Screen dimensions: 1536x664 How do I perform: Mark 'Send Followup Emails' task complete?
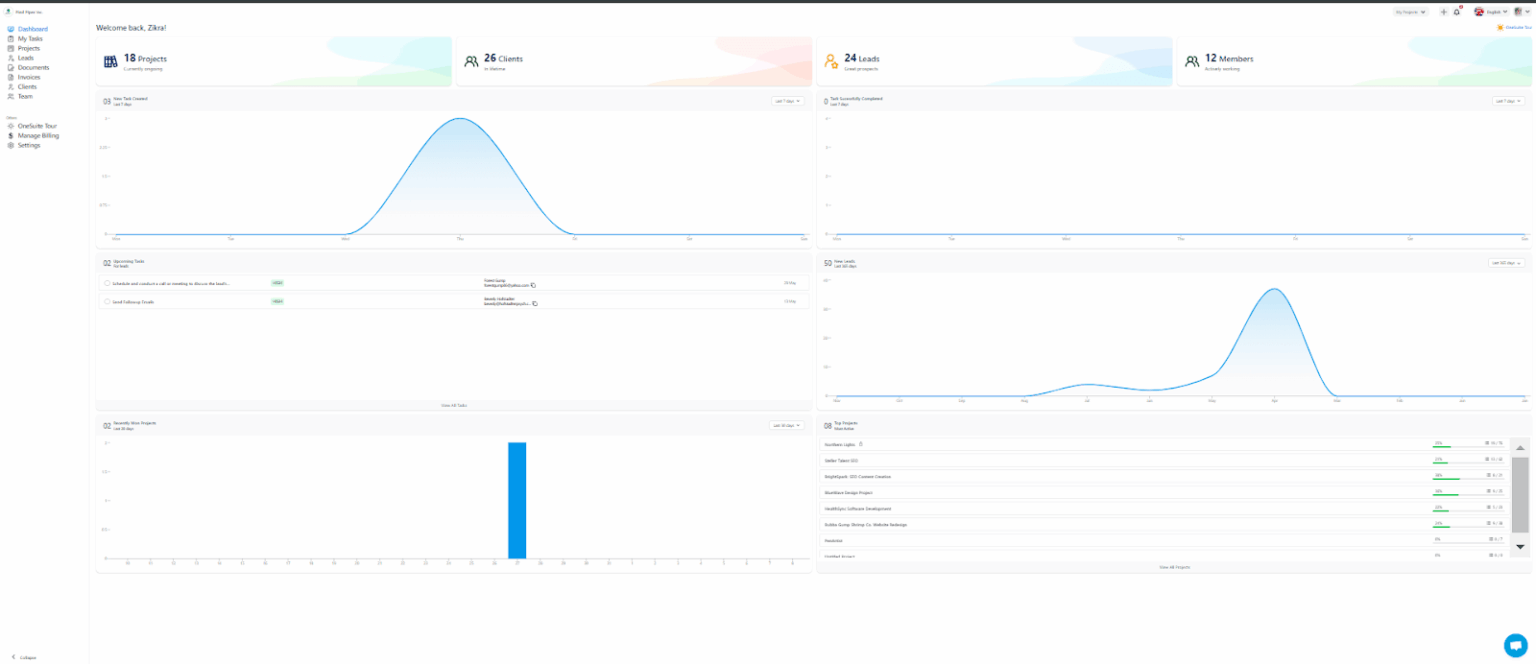(107, 301)
